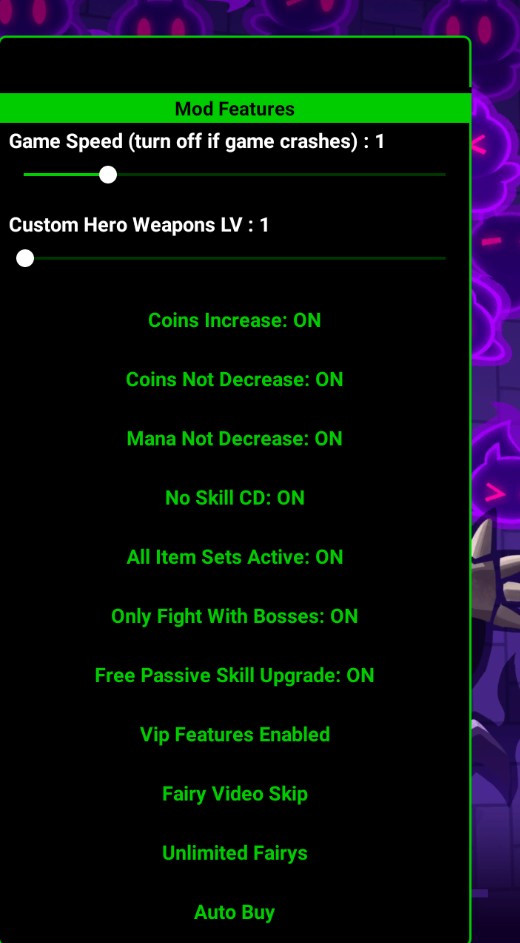This screenshot has width=520, height=943.
Task: Toggle Coins Not Decrease setting
Action: click(234, 379)
